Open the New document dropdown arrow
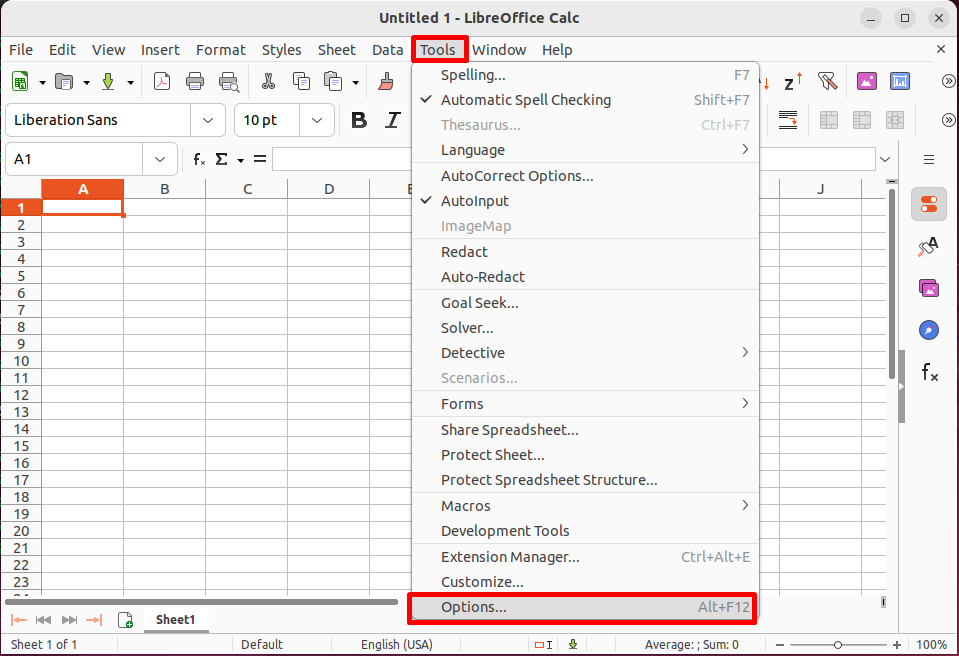This screenshot has height=656, width=959. [42, 82]
